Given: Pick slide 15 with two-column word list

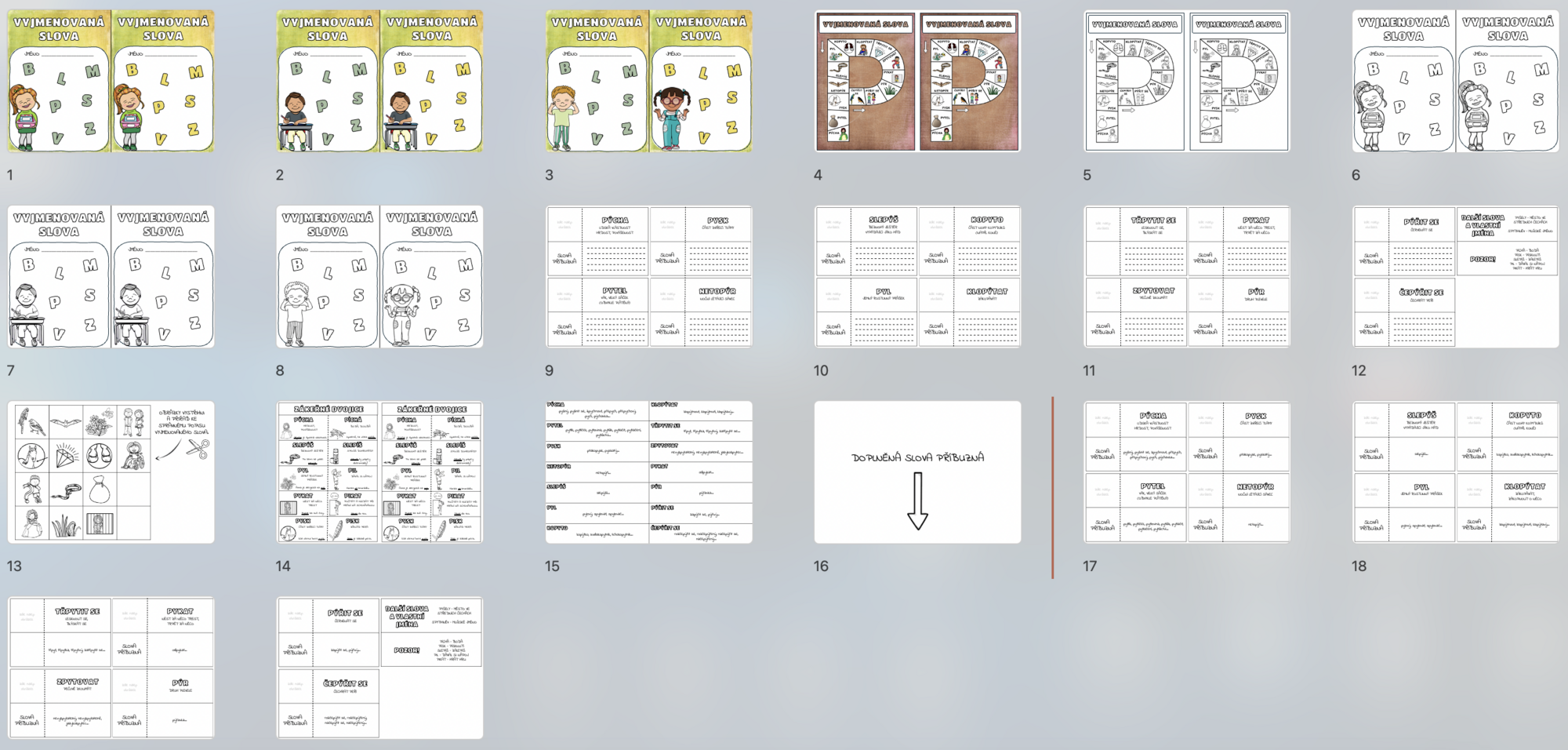Looking at the screenshot, I should (x=648, y=471).
